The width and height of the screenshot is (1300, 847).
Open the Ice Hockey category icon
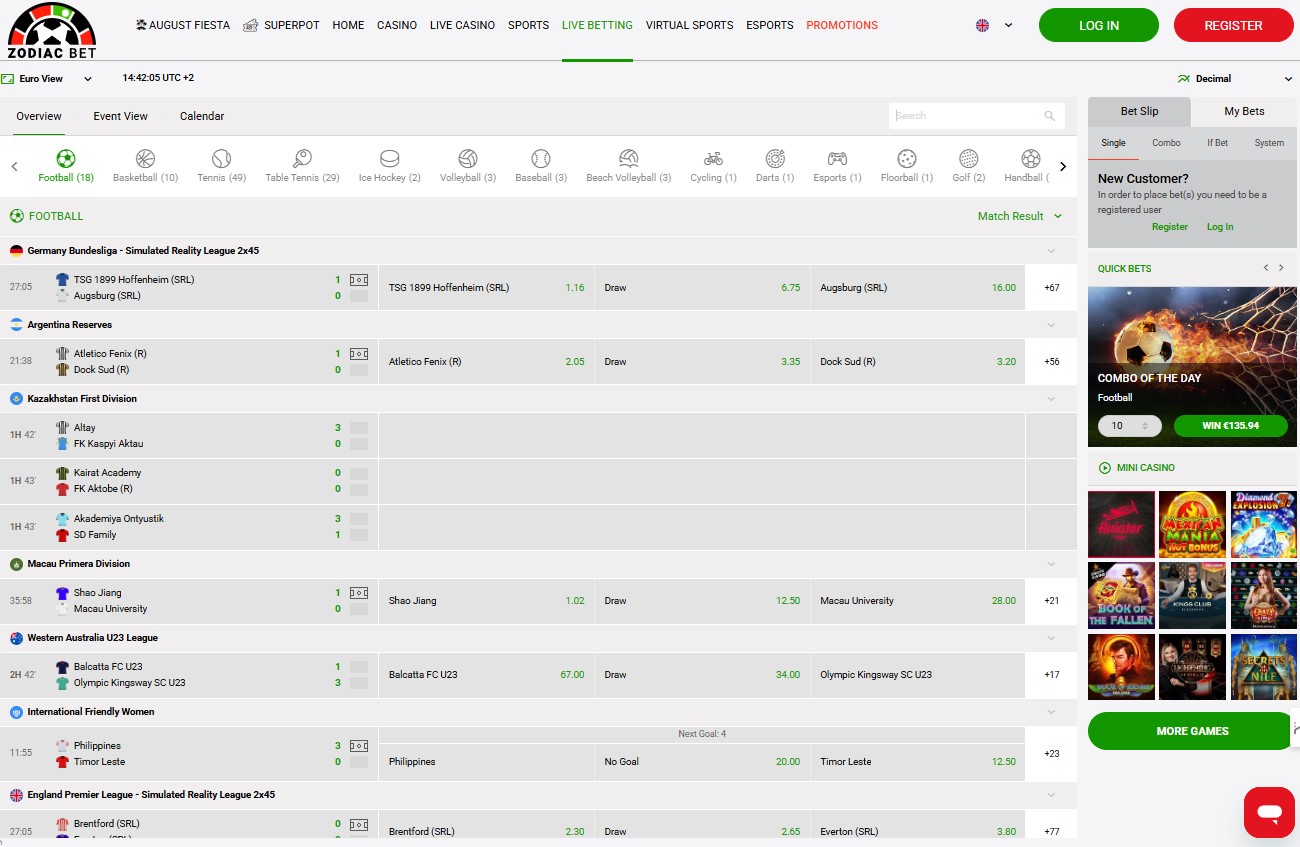[x=389, y=159]
